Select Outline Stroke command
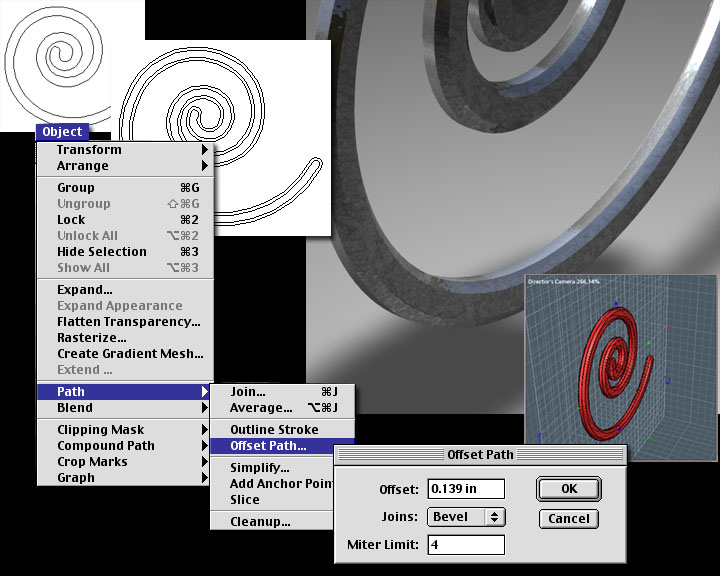 coord(274,430)
